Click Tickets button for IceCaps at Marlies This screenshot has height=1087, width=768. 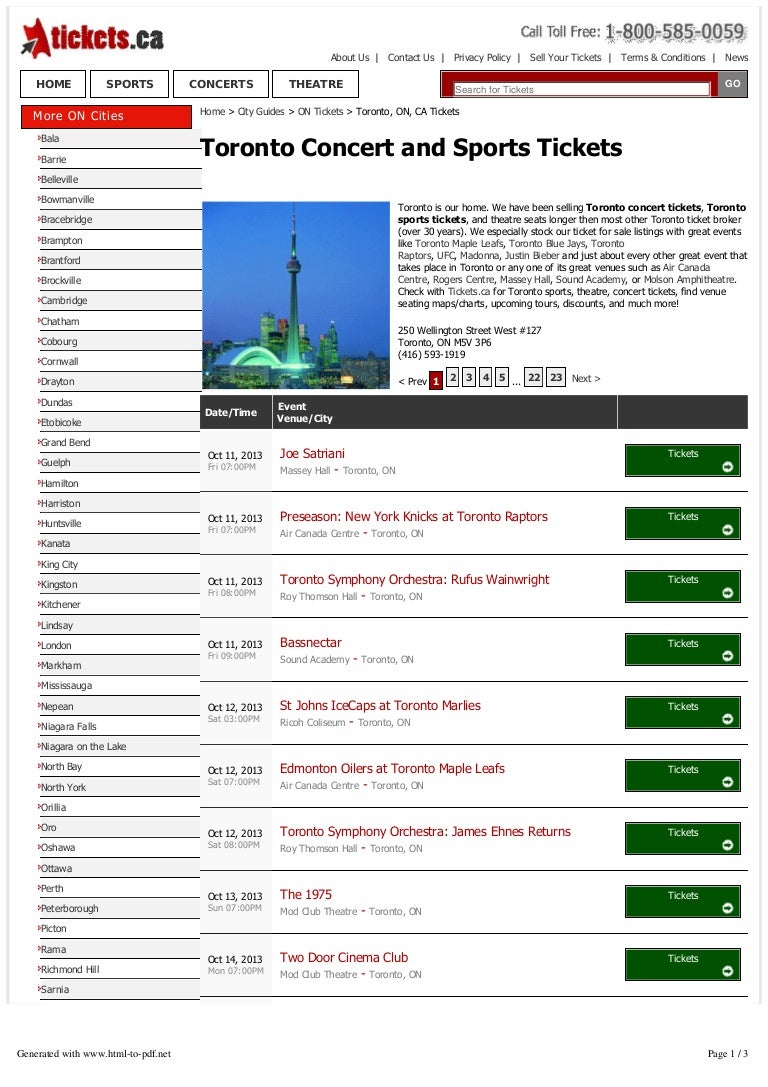point(683,713)
